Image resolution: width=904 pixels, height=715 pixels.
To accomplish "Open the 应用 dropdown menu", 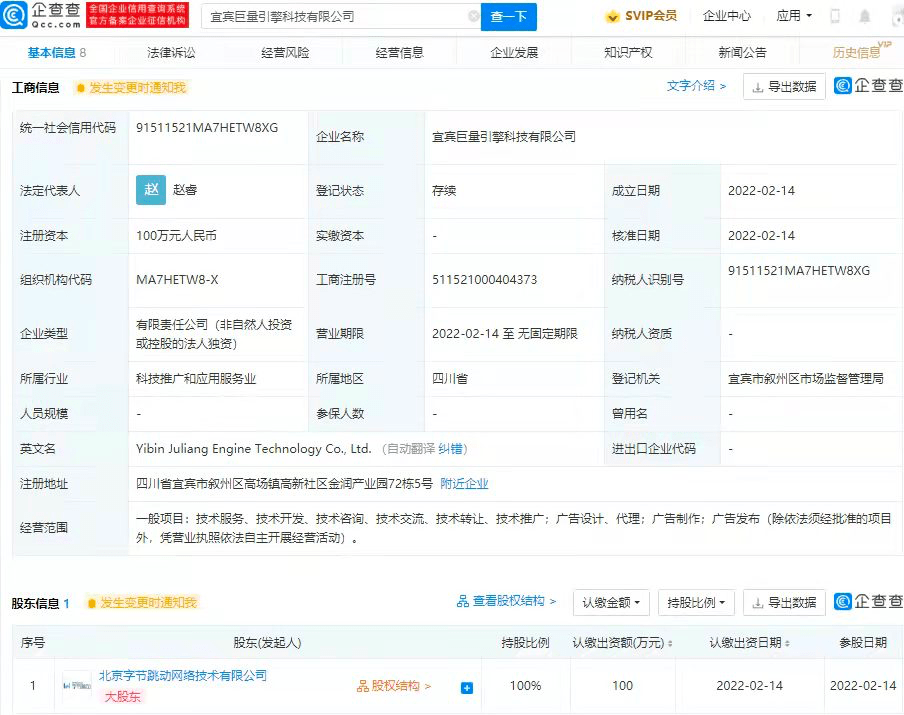I will point(794,16).
